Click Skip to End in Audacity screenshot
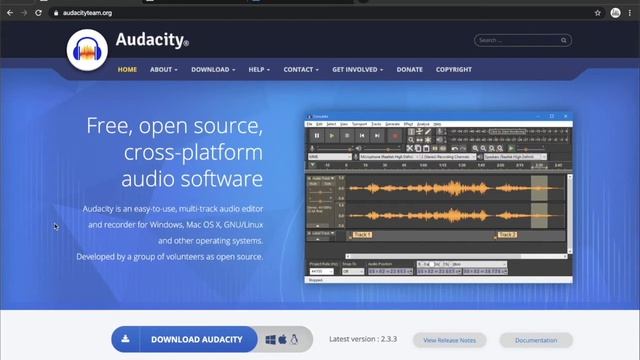The image size is (640, 360). 377,136
